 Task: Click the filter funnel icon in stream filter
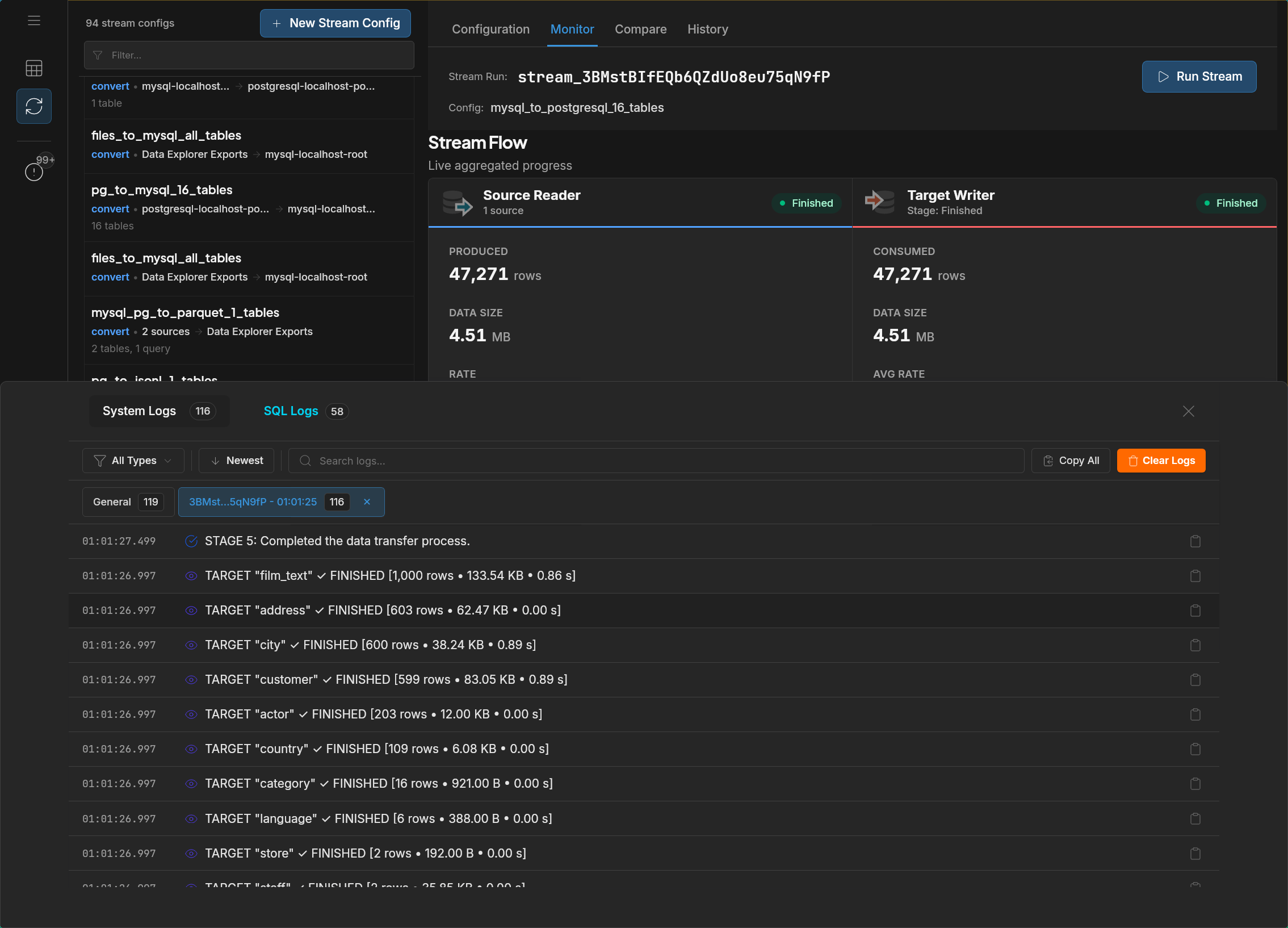98,55
